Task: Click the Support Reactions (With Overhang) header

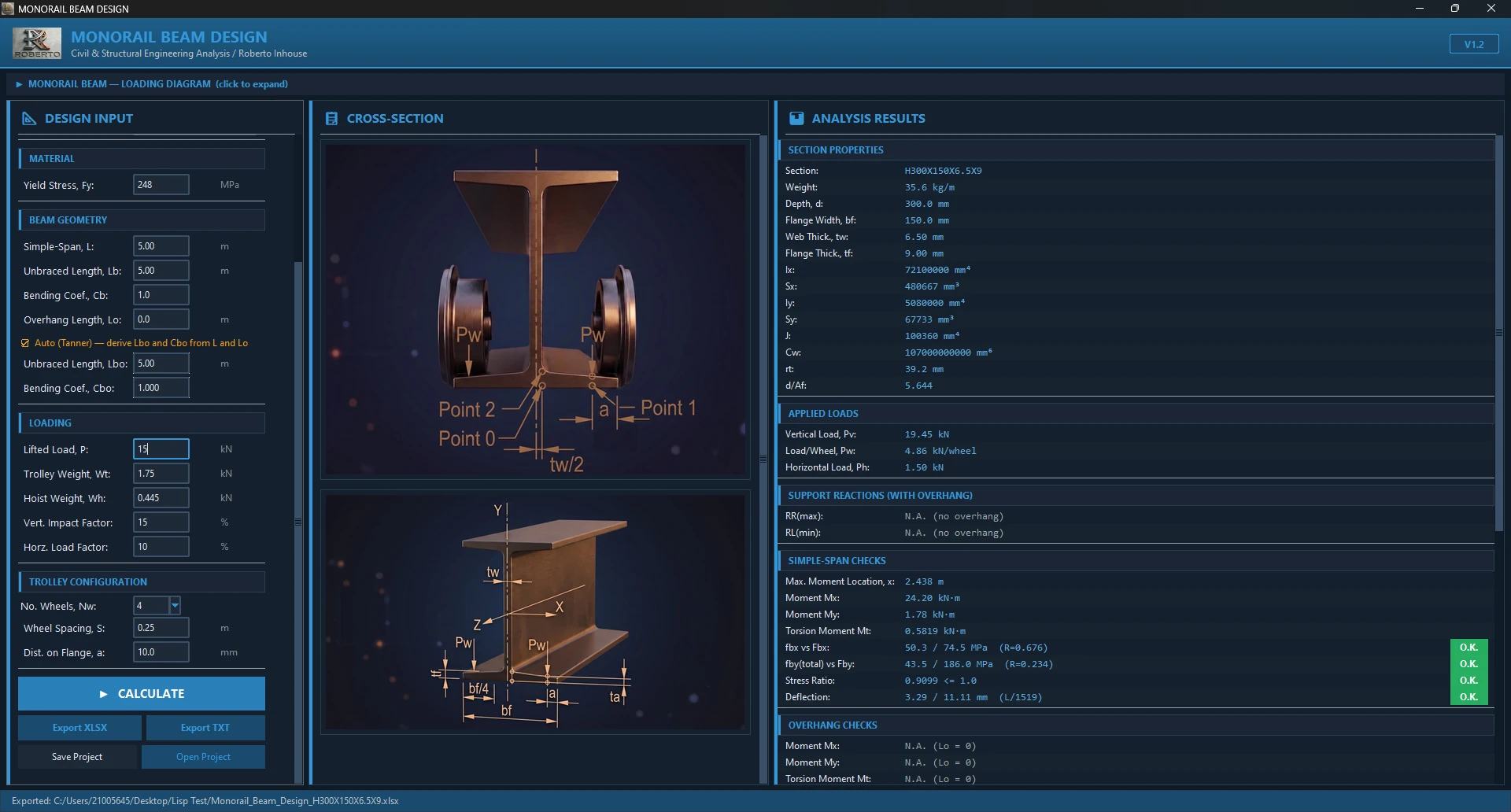Action: pyautogui.click(x=1136, y=495)
